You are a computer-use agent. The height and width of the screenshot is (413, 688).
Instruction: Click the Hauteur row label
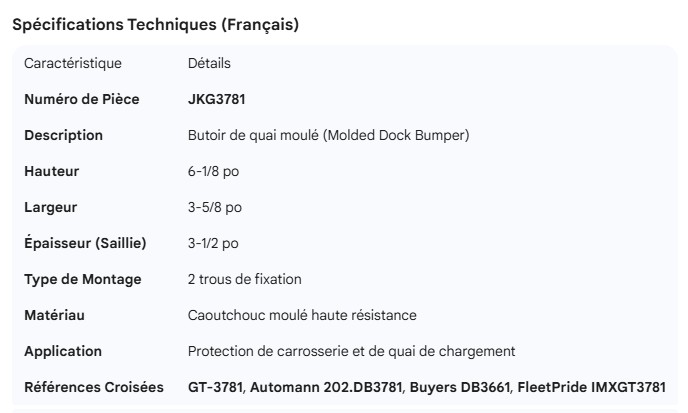coord(51,171)
